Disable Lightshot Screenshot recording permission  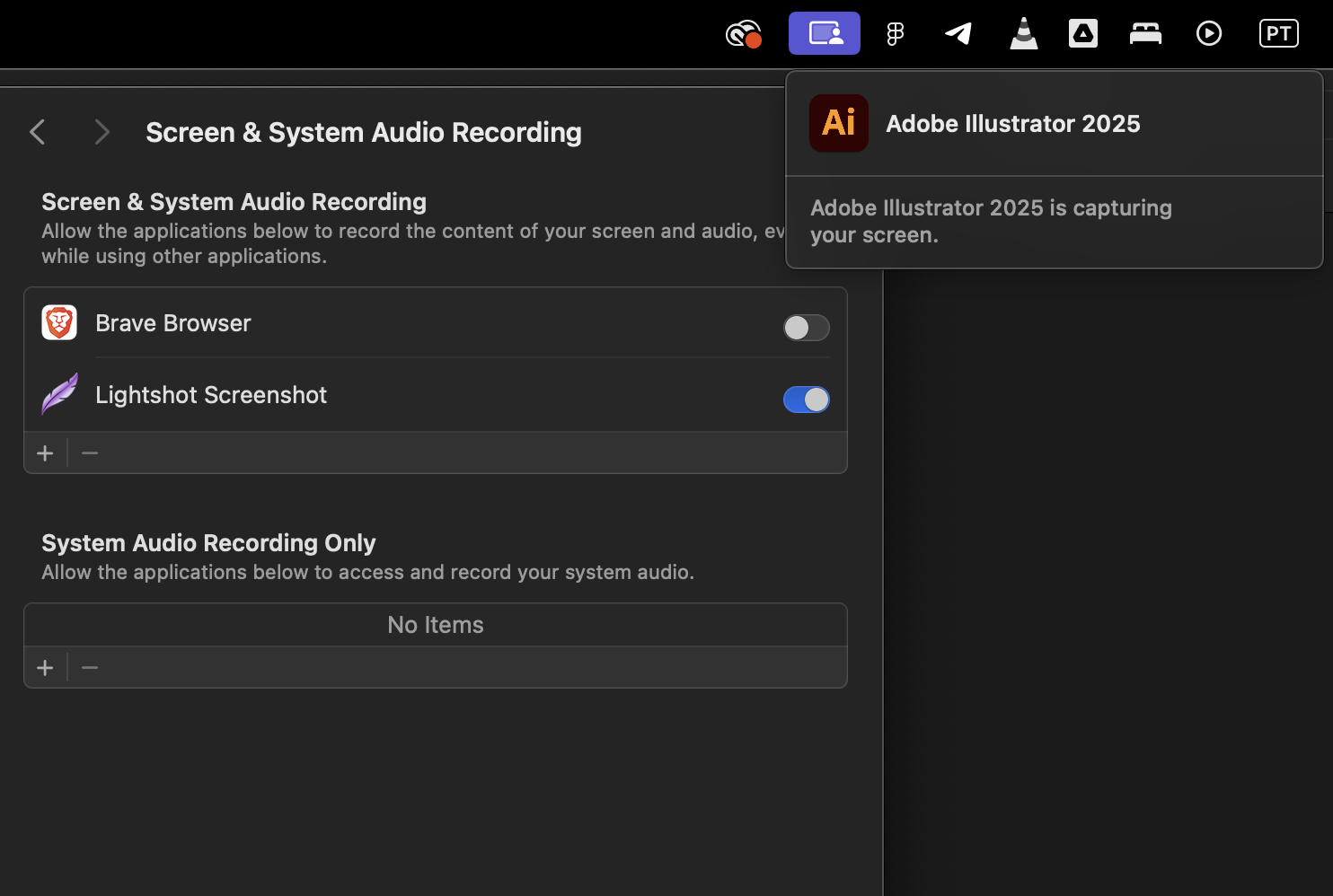tap(806, 400)
